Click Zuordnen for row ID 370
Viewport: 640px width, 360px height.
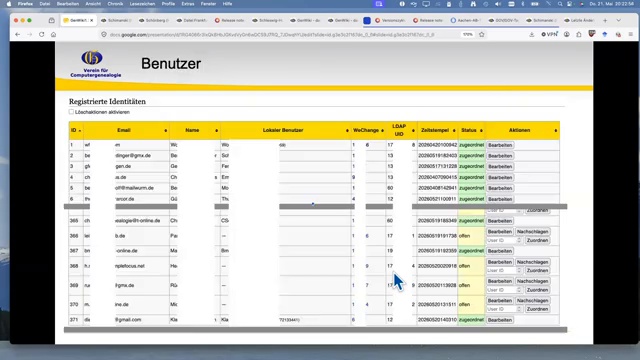(x=537, y=309)
